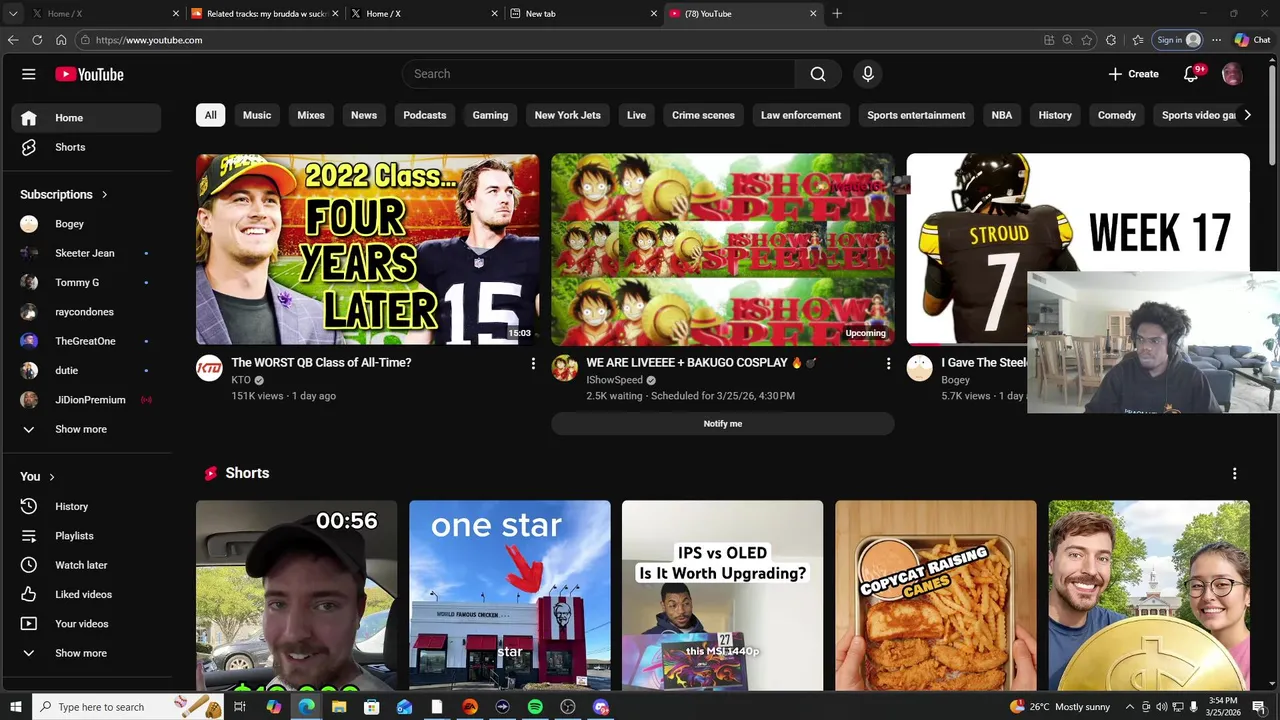Open File Explorer from the taskbar
This screenshot has height=720, width=1280.
pyautogui.click(x=339, y=707)
